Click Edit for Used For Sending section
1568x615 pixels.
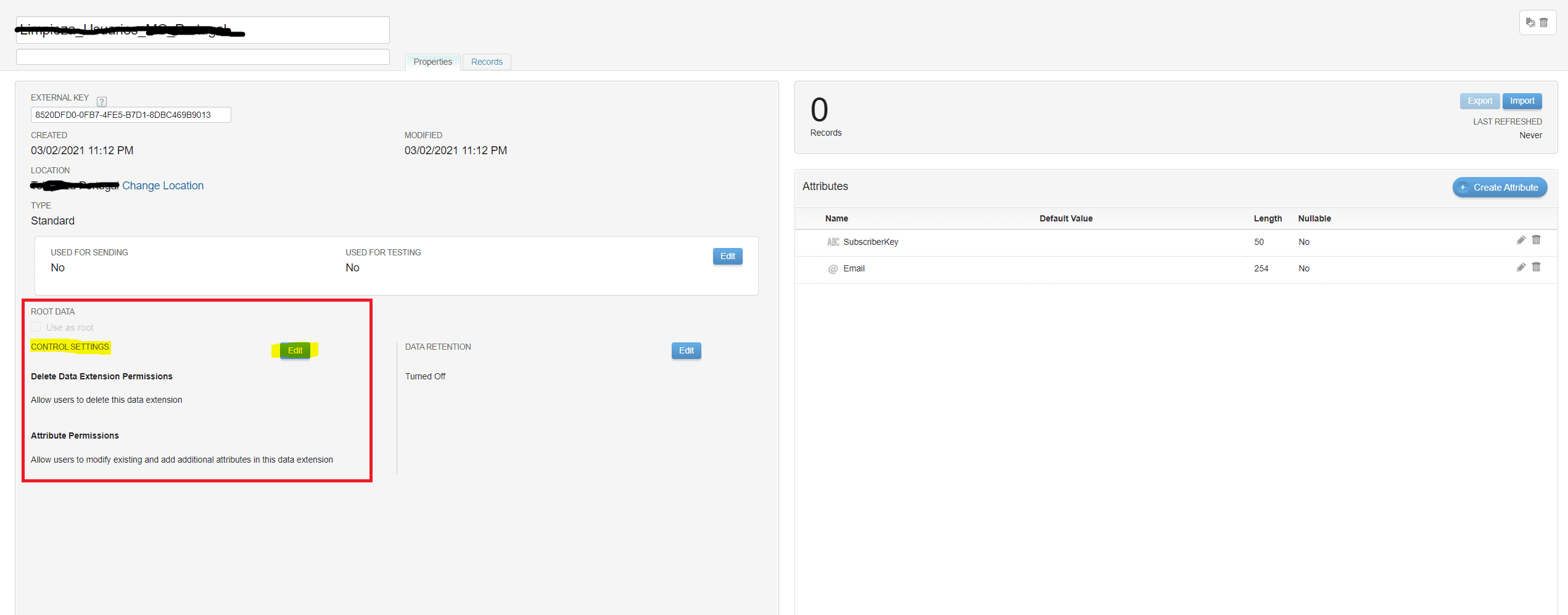(x=727, y=256)
